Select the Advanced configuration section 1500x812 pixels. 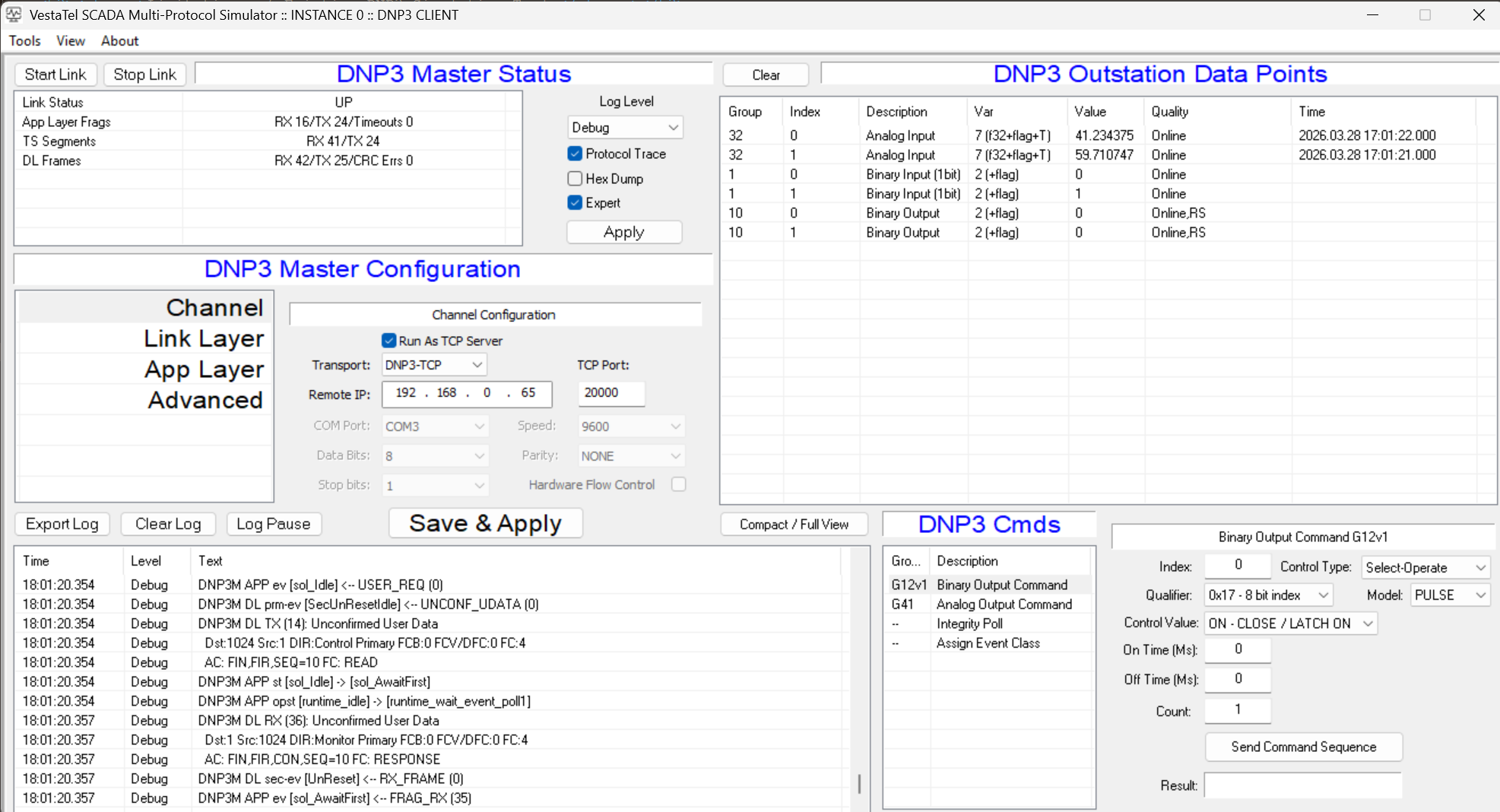205,401
